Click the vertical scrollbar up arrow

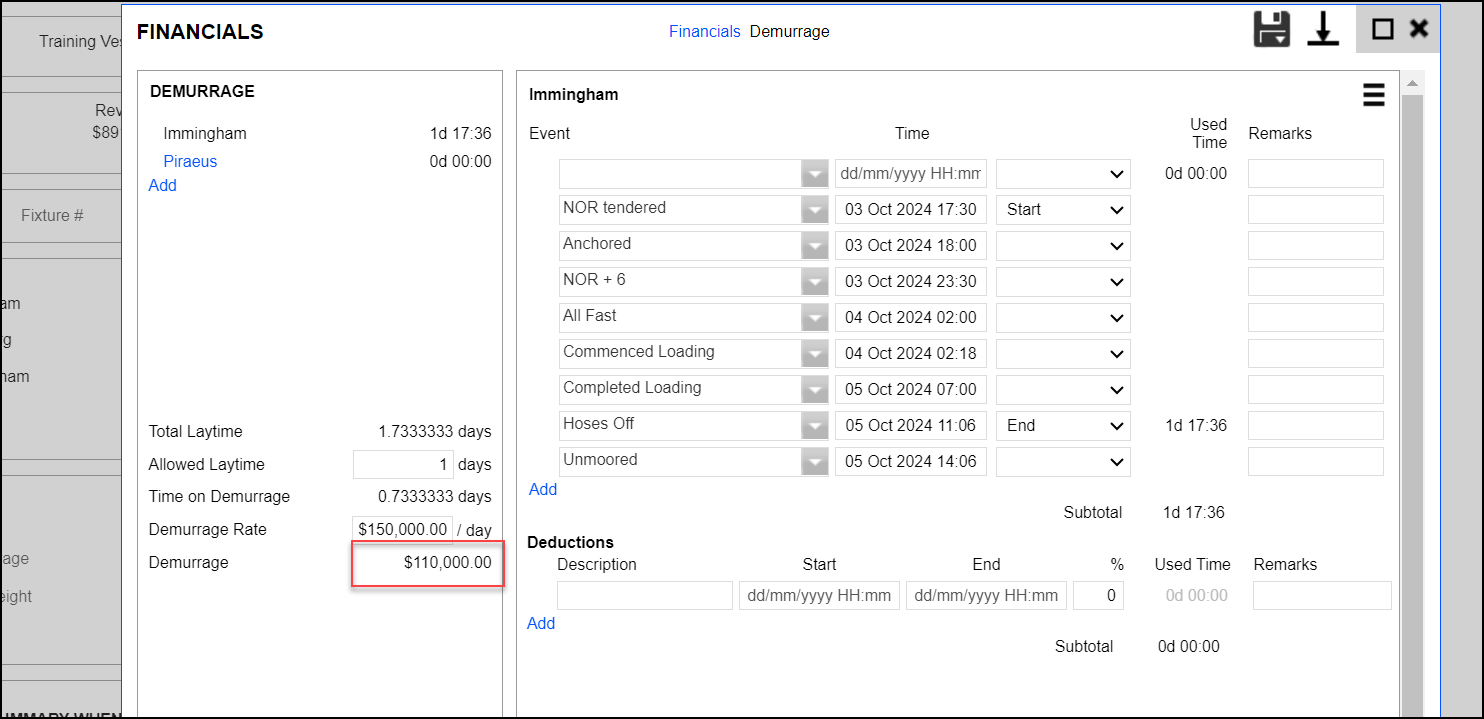(x=1411, y=84)
